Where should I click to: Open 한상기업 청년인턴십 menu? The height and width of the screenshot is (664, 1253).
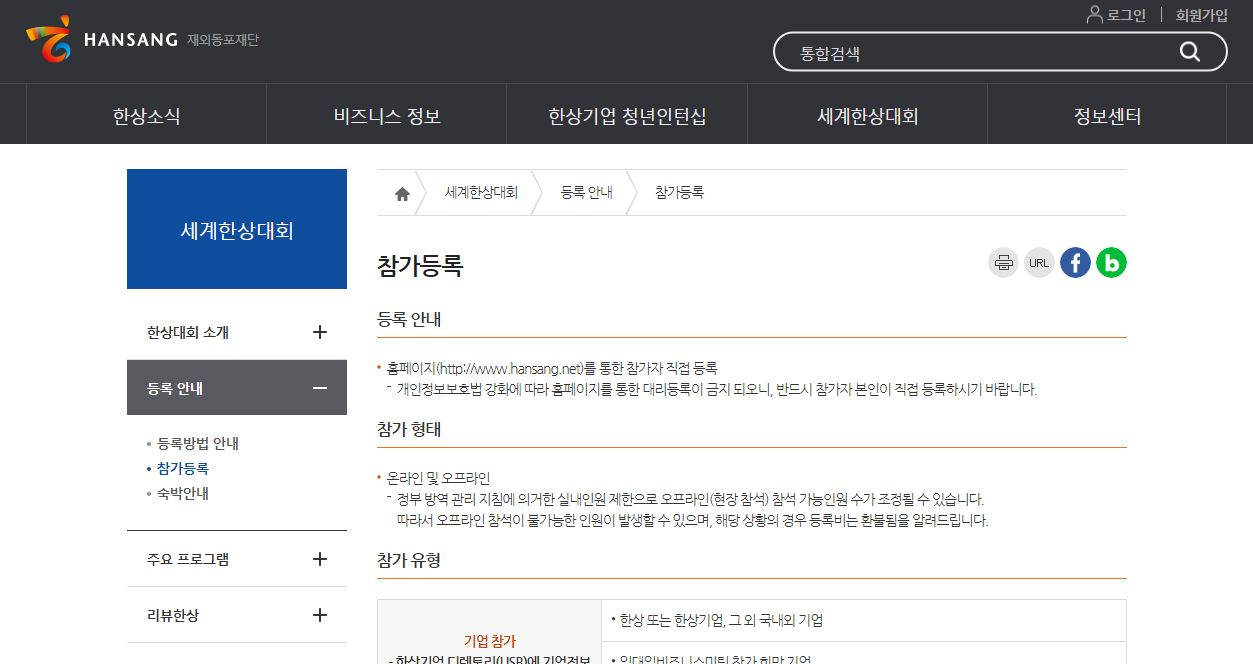click(627, 115)
